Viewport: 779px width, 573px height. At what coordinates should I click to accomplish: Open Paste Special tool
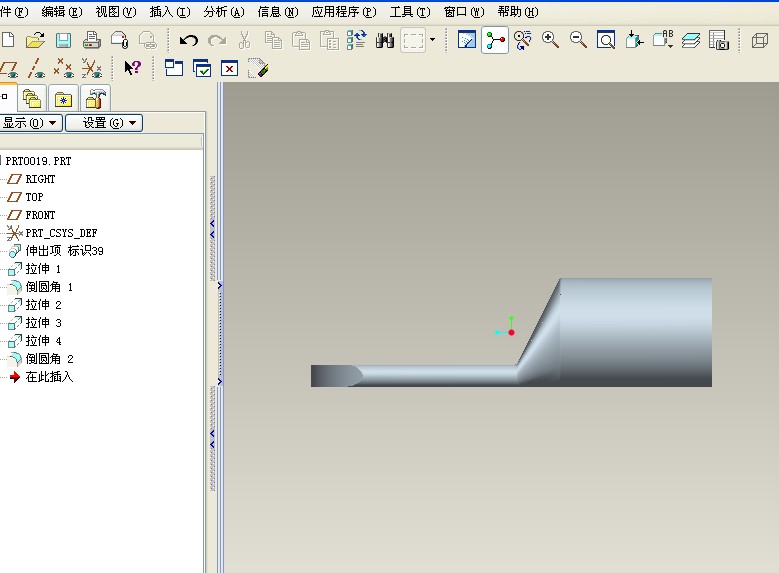click(x=329, y=40)
